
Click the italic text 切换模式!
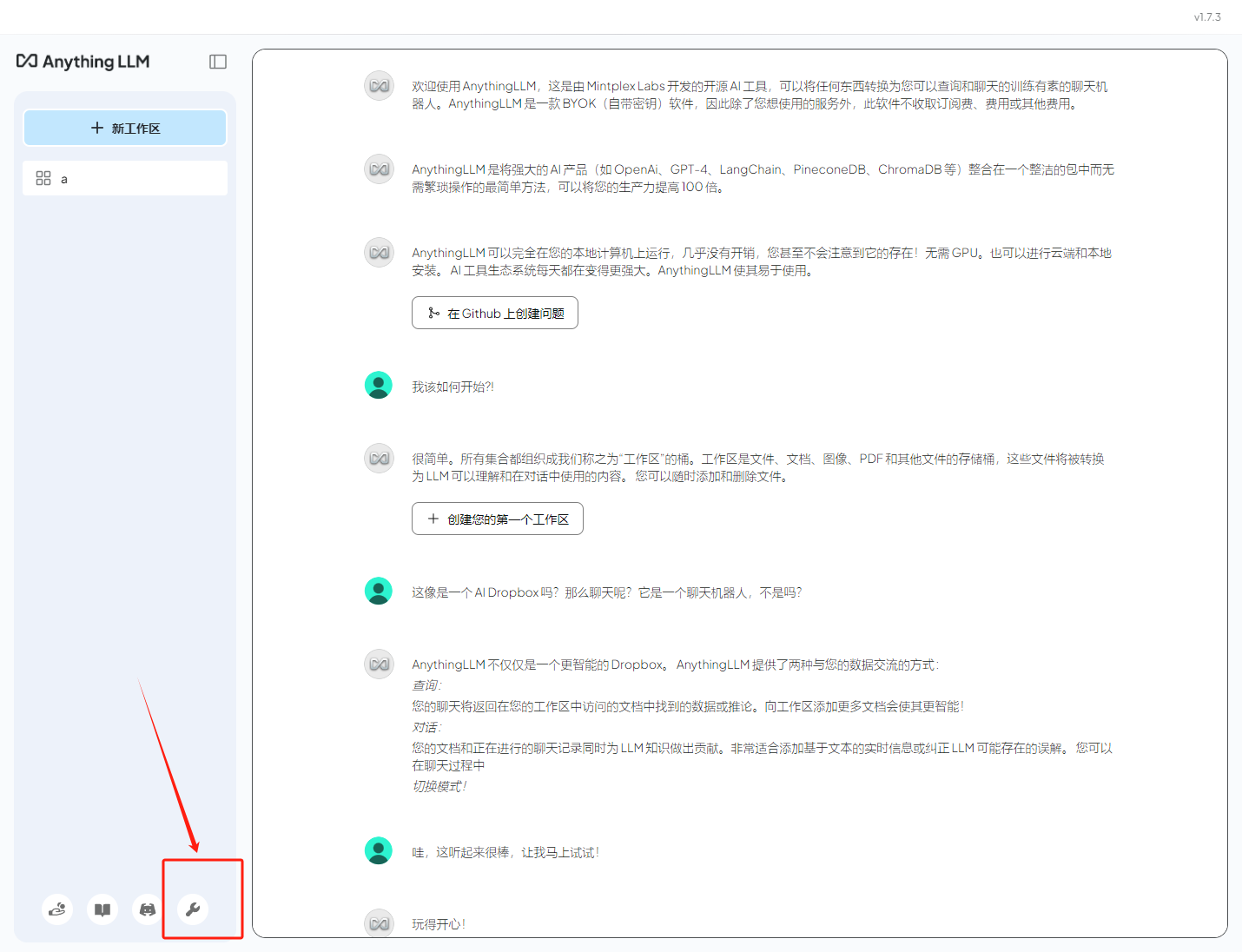439,786
